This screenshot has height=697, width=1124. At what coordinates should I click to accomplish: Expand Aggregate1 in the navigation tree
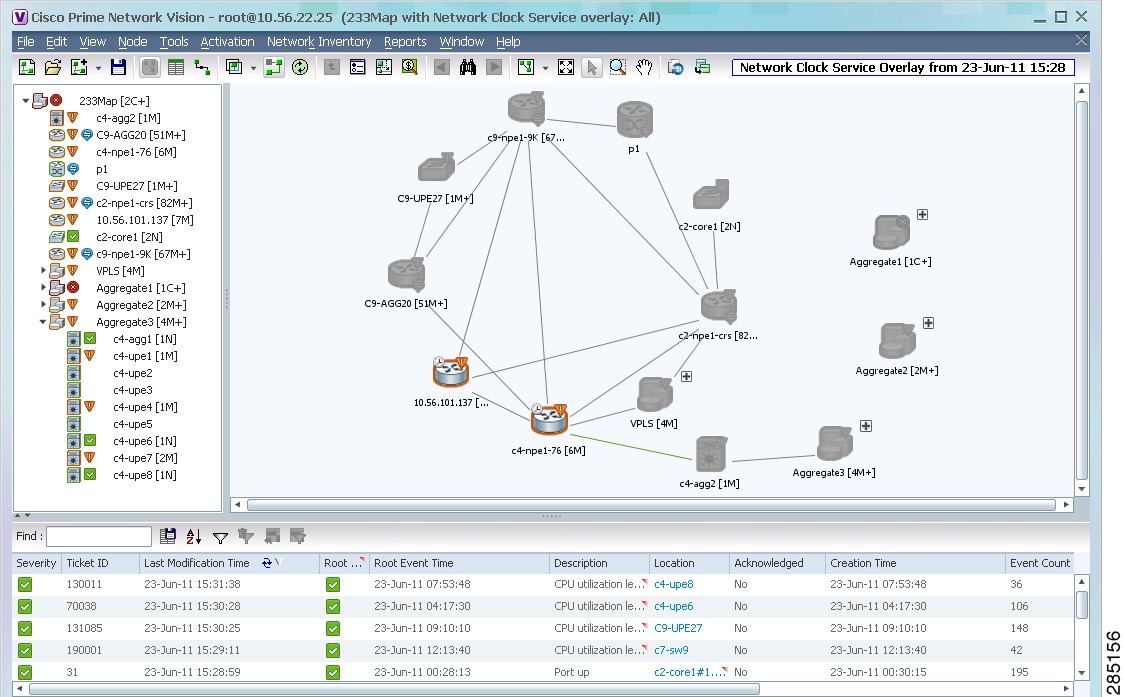[43, 288]
